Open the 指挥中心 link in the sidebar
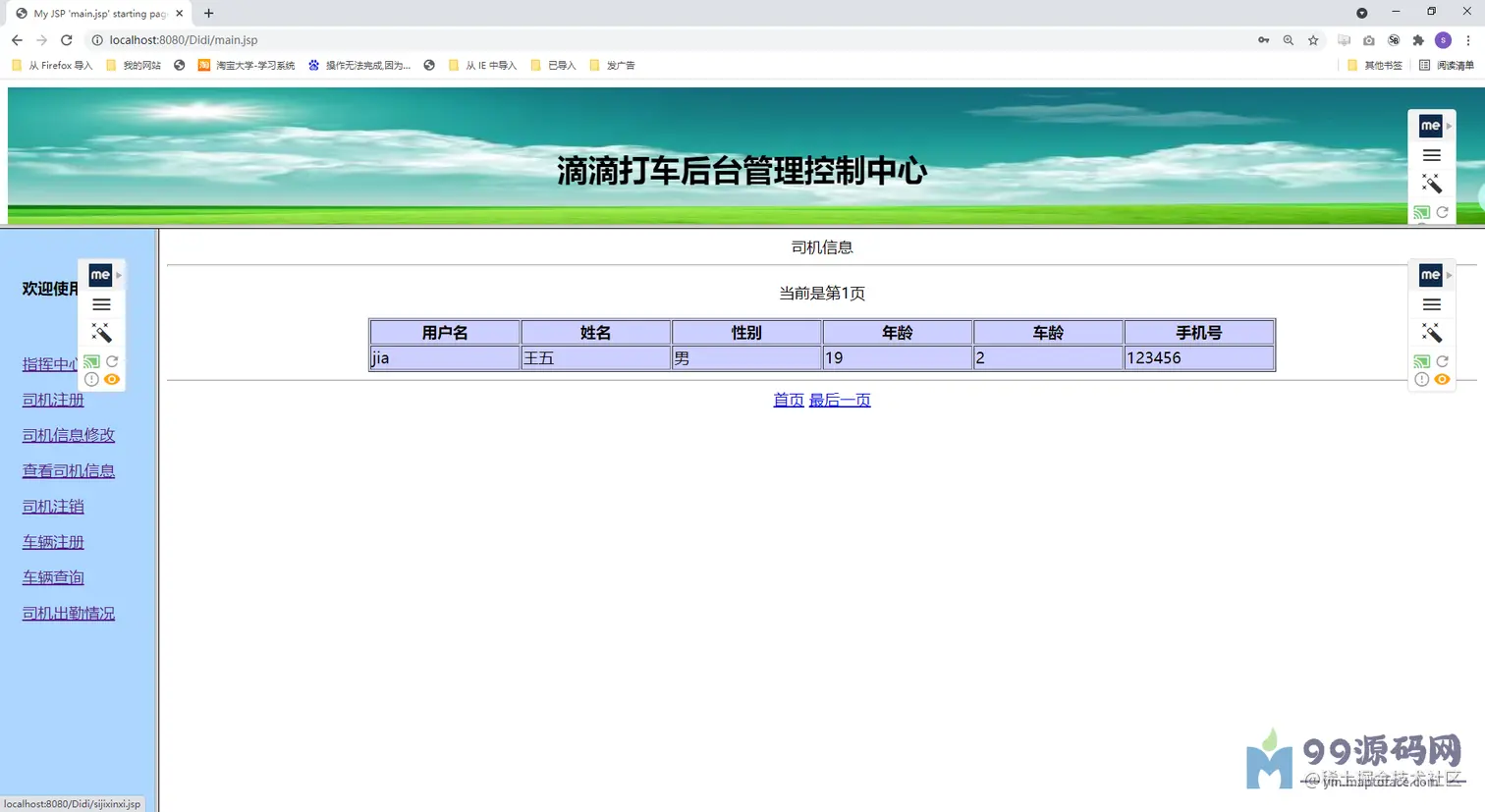The image size is (1485, 812). click(x=50, y=364)
